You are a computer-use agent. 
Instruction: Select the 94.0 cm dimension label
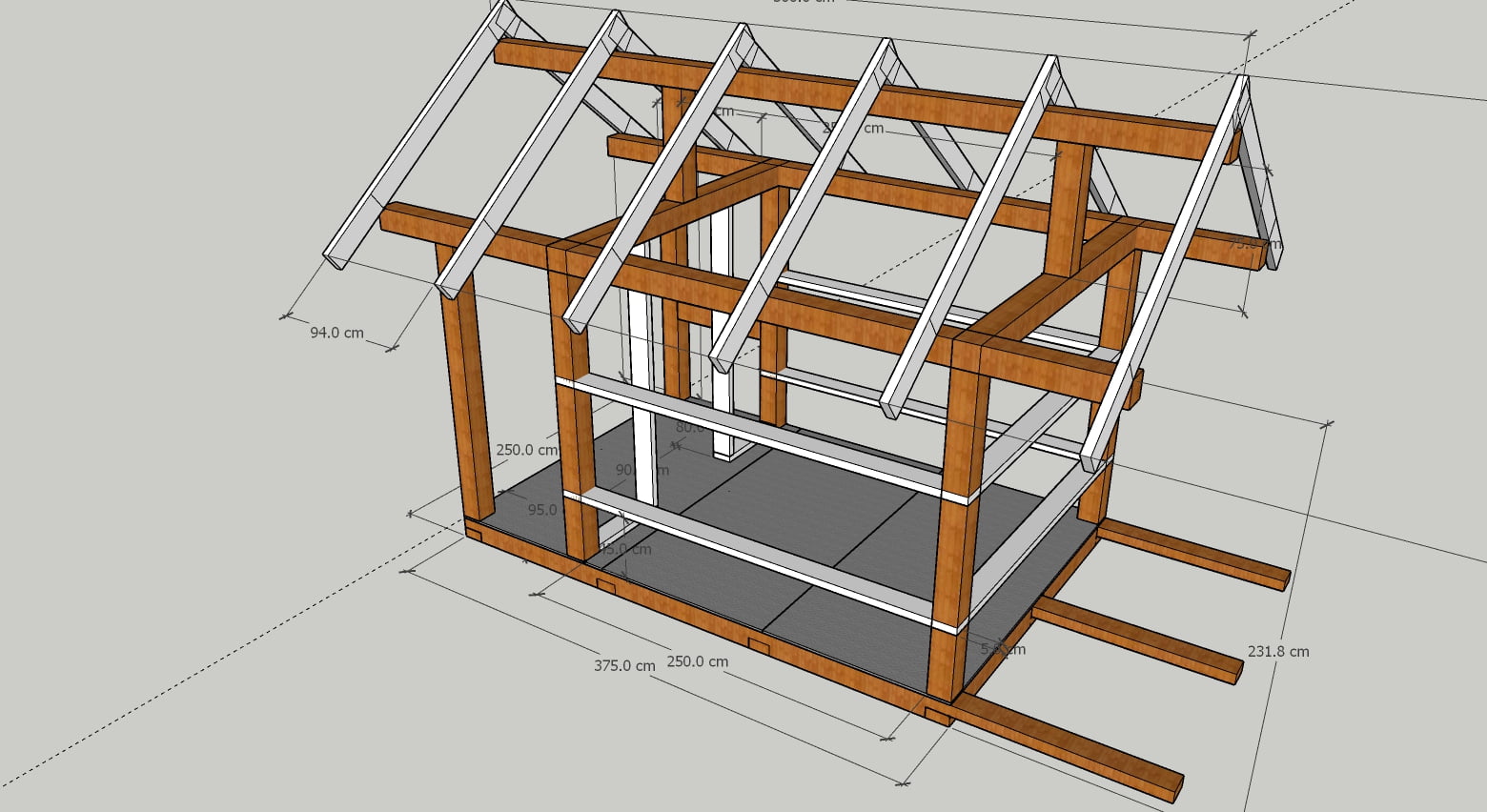336,334
